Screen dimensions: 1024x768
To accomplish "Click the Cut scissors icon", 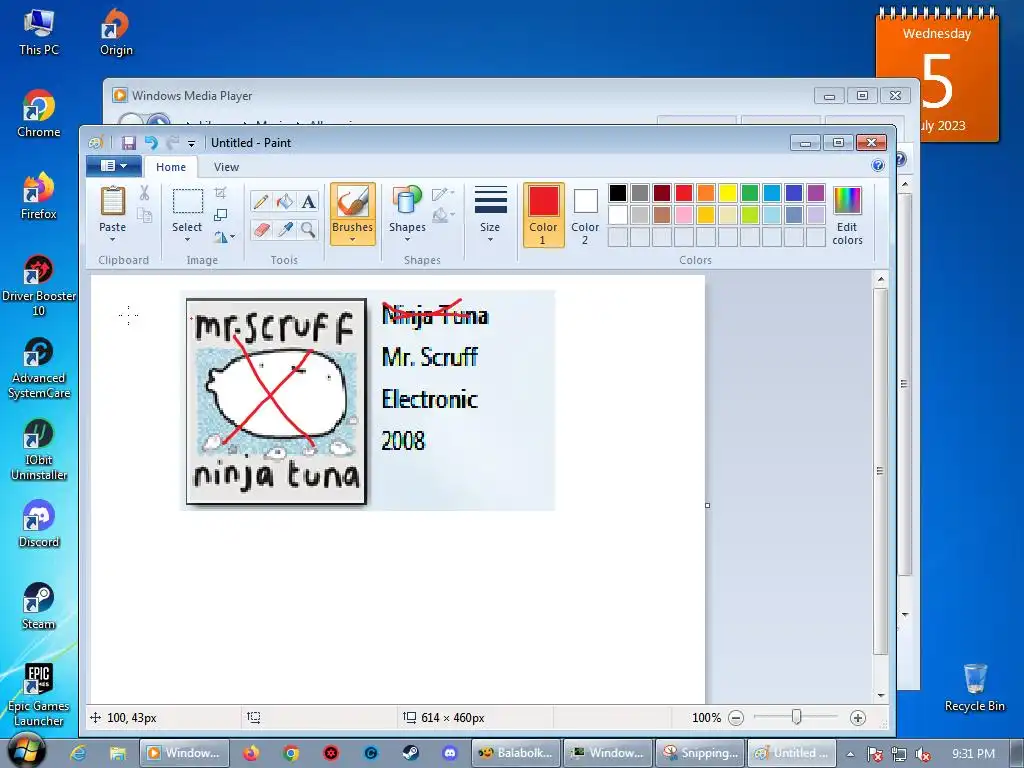I will click(144, 192).
